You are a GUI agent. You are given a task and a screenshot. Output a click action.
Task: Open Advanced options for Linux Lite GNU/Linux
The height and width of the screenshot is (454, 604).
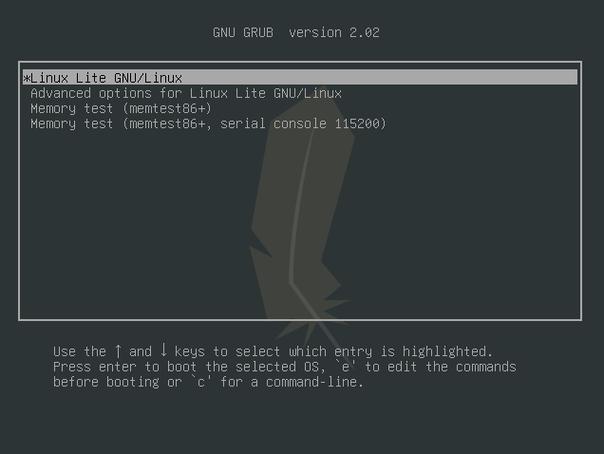tap(186, 94)
